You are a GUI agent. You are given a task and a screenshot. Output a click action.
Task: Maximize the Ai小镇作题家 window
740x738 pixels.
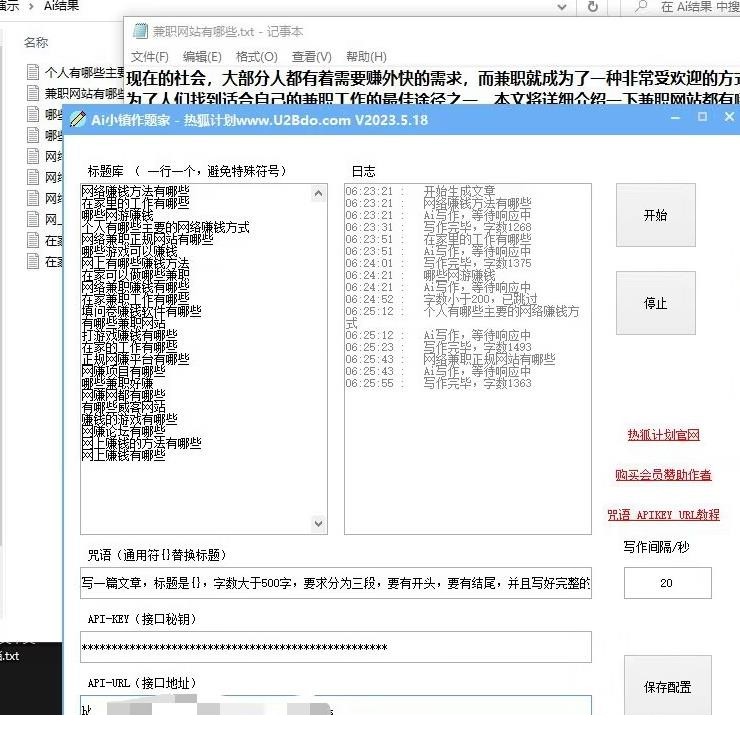(702, 117)
